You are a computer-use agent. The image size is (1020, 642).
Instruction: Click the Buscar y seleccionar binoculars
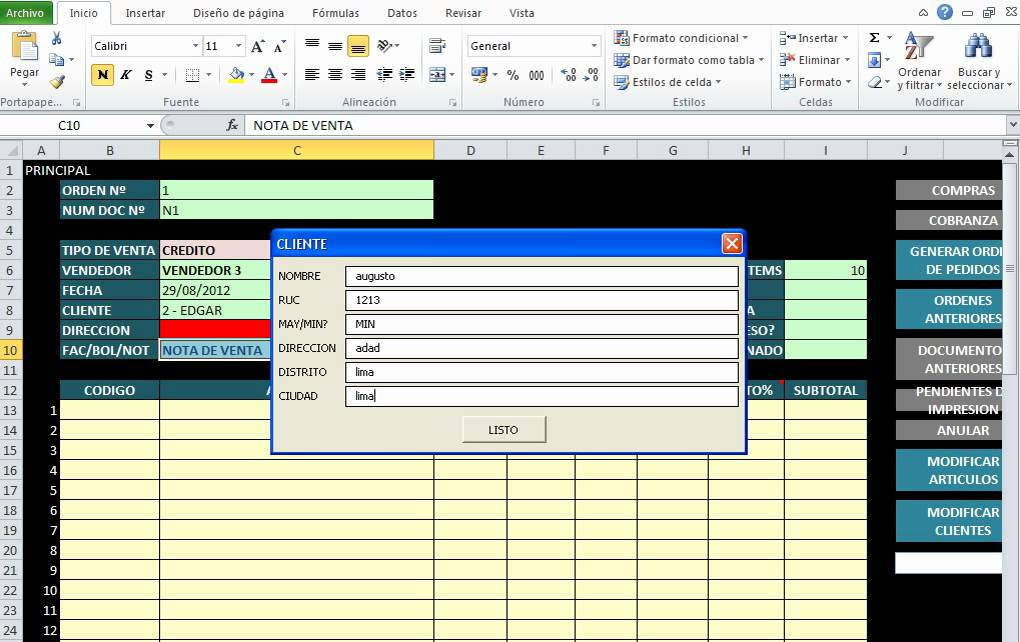(978, 46)
